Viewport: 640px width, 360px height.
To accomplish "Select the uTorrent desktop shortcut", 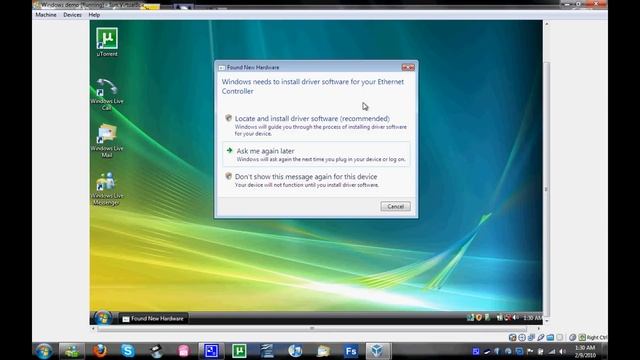I will [107, 42].
